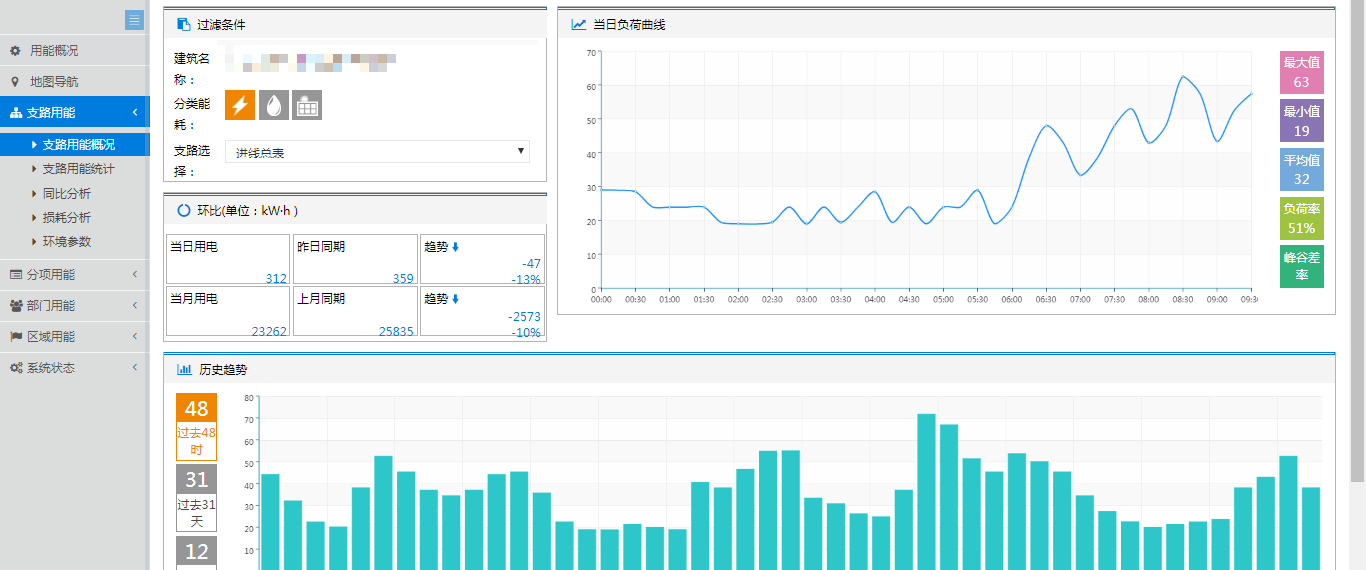Select the water drop energy type icon
The height and width of the screenshot is (570, 1366).
[x=274, y=105]
